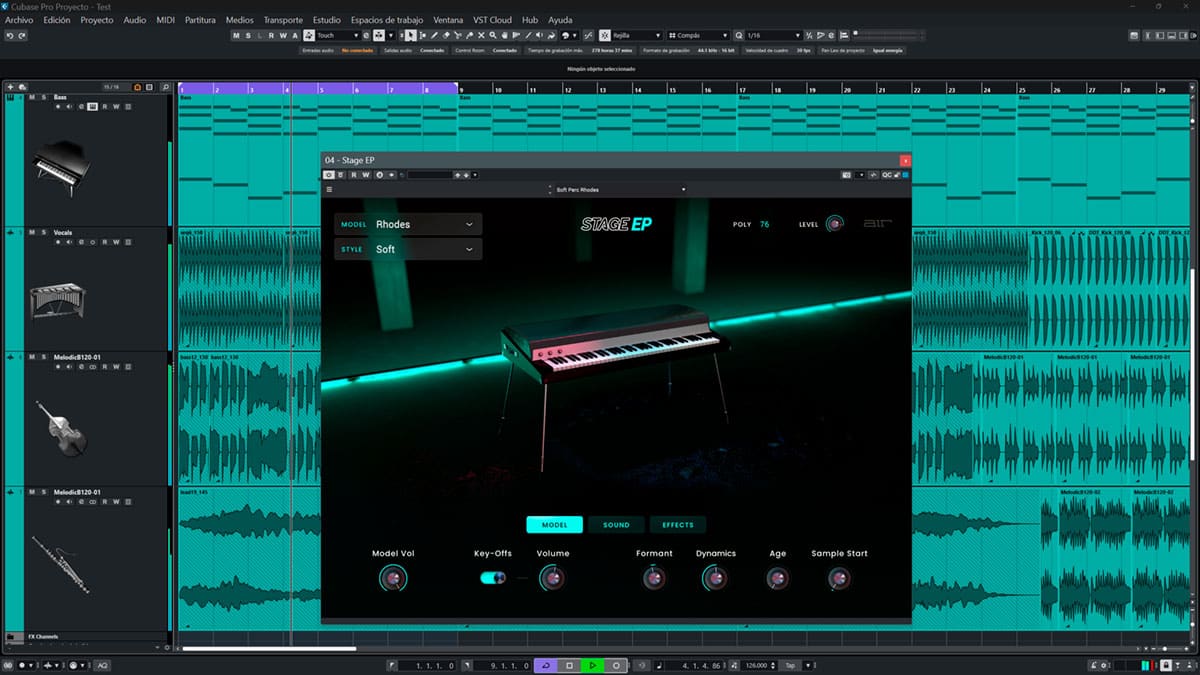Click the Formant knob
The height and width of the screenshot is (675, 1200).
click(654, 578)
